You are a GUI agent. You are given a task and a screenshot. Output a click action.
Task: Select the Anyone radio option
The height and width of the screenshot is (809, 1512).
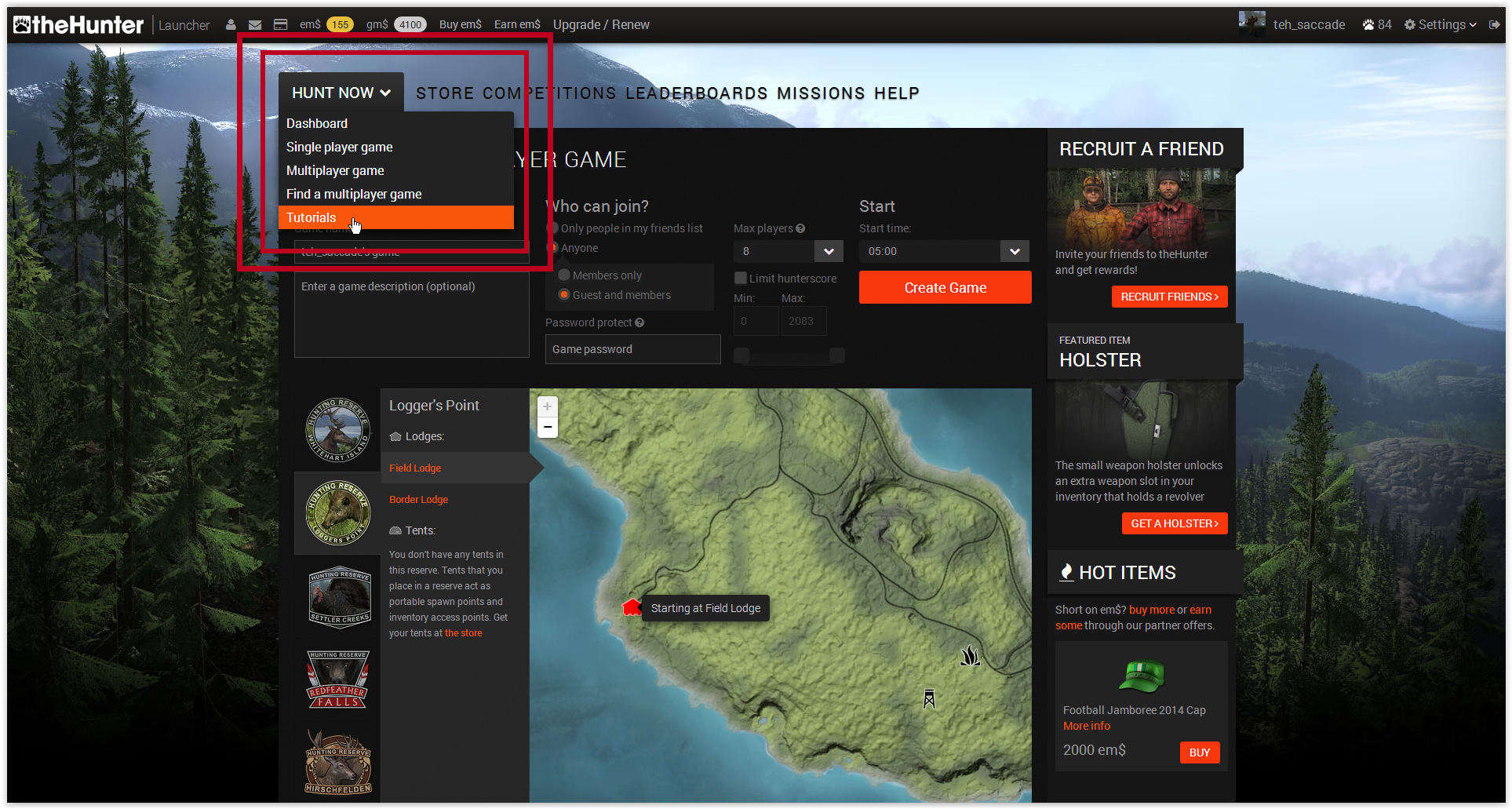click(552, 248)
